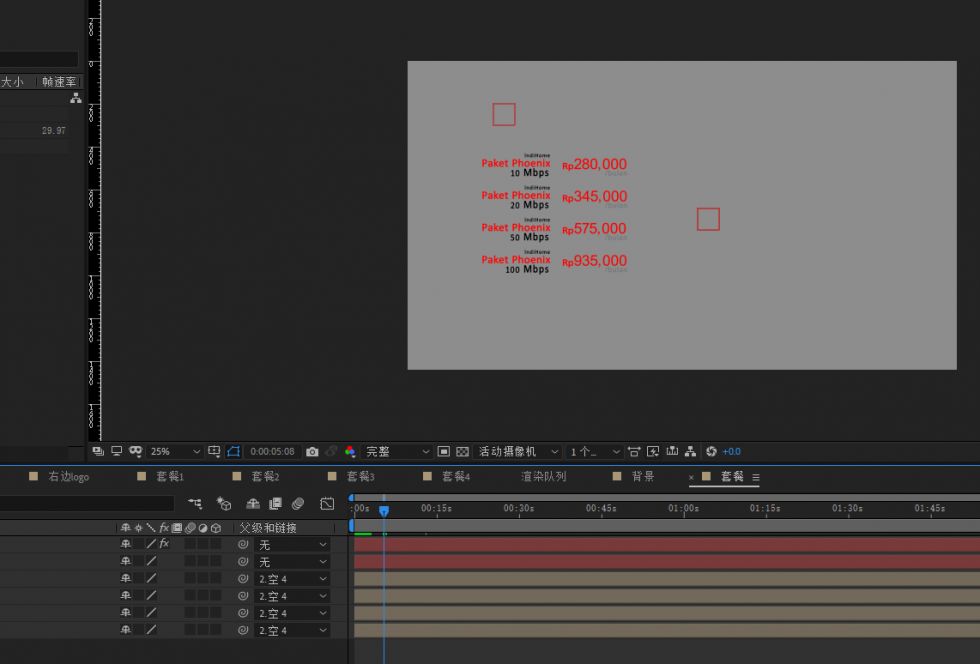Open the 活动摄像机 camera view dropdown

518,452
